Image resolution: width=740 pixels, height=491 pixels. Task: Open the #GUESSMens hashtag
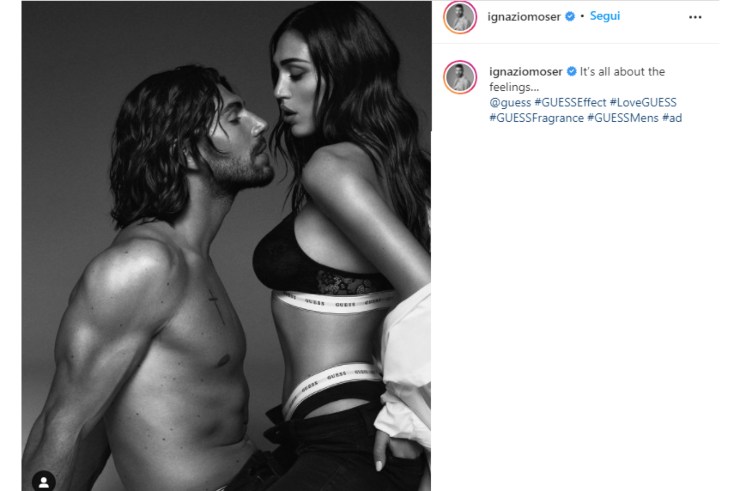(622, 118)
